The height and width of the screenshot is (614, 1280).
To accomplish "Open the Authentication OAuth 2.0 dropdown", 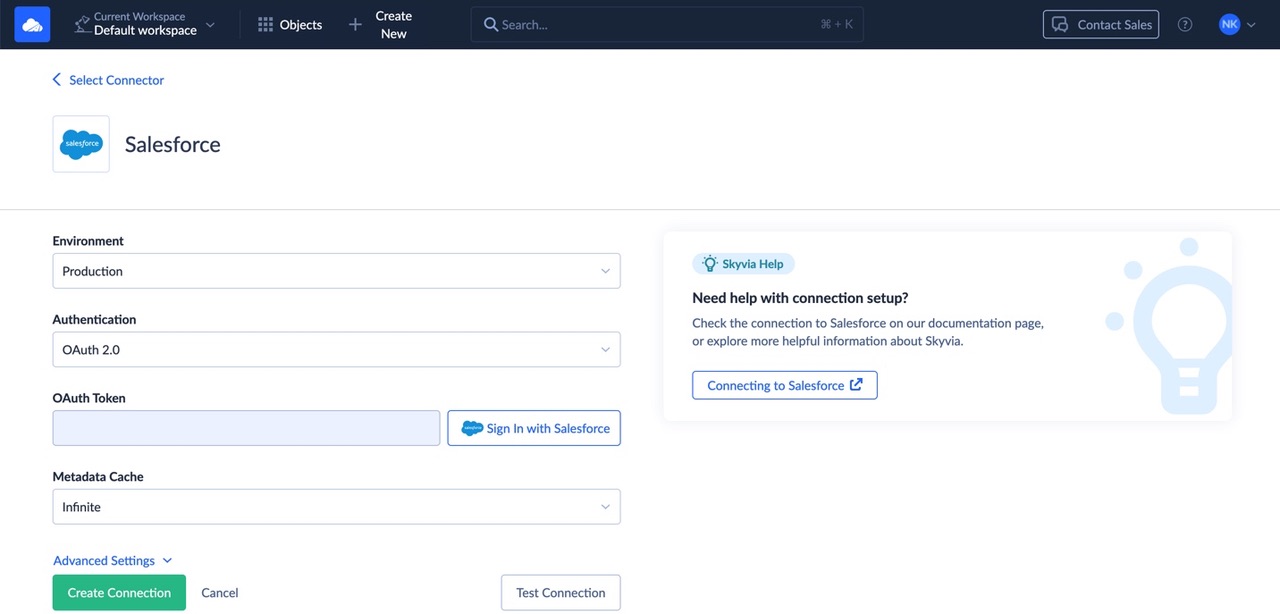I will (x=336, y=350).
